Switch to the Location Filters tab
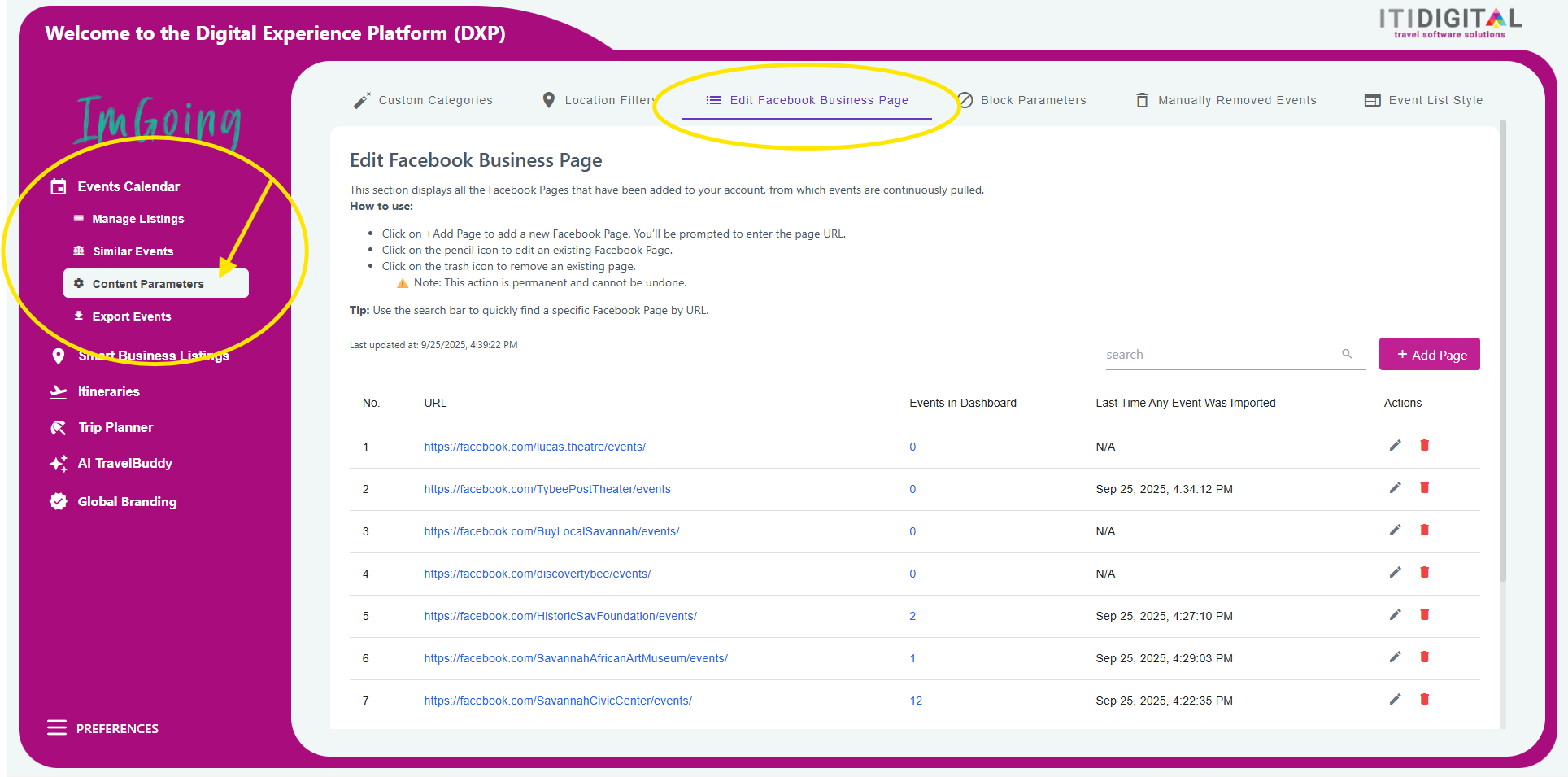The width and height of the screenshot is (1568, 777). click(599, 100)
